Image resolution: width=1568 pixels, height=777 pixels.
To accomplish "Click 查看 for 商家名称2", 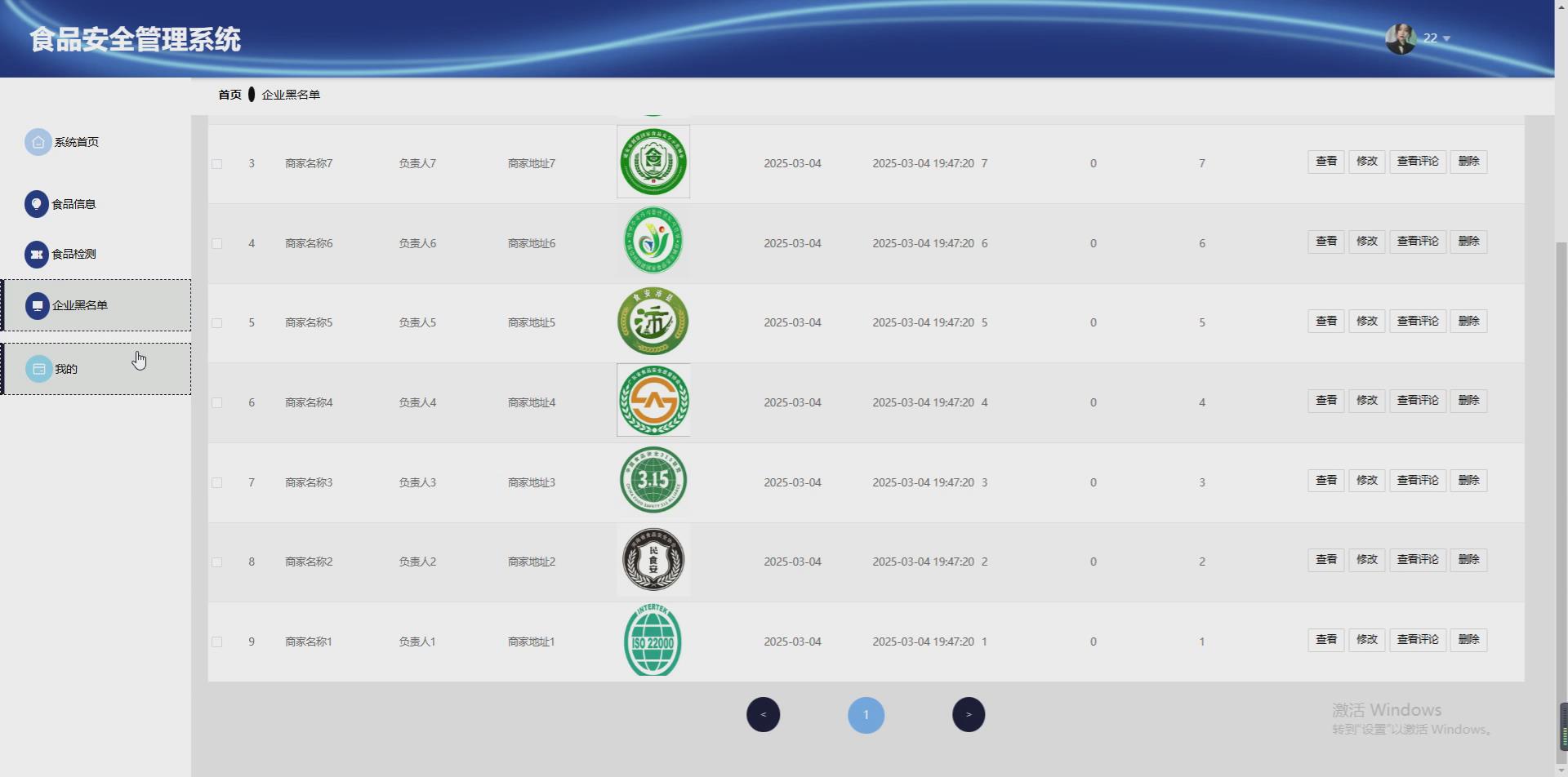I will [x=1326, y=560].
